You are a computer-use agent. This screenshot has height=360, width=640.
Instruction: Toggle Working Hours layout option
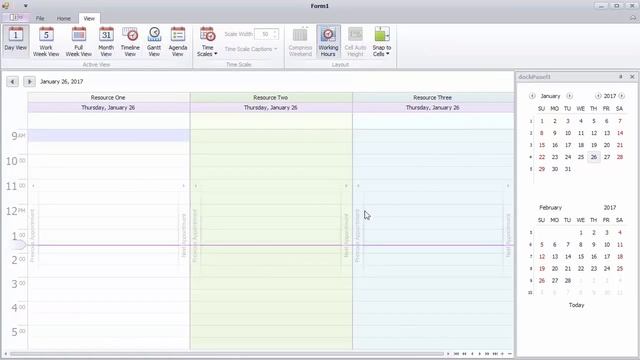pos(328,42)
